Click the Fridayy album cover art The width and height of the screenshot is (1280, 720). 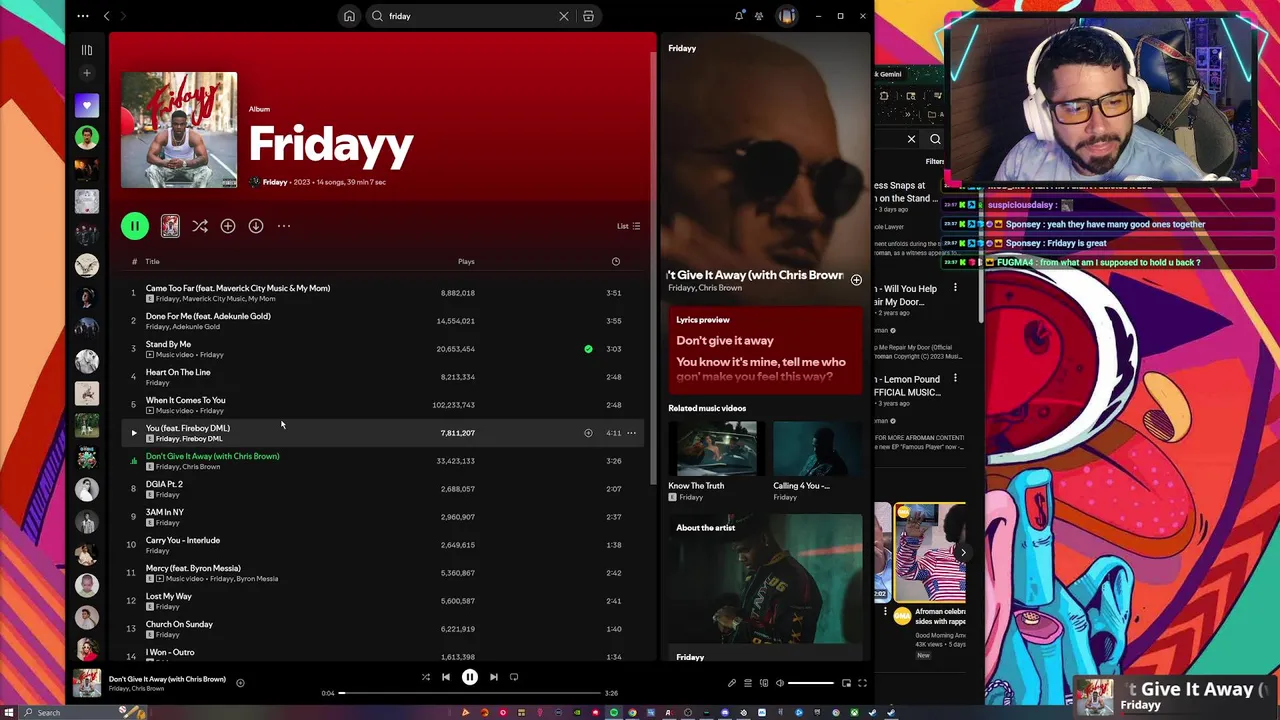pos(179,130)
